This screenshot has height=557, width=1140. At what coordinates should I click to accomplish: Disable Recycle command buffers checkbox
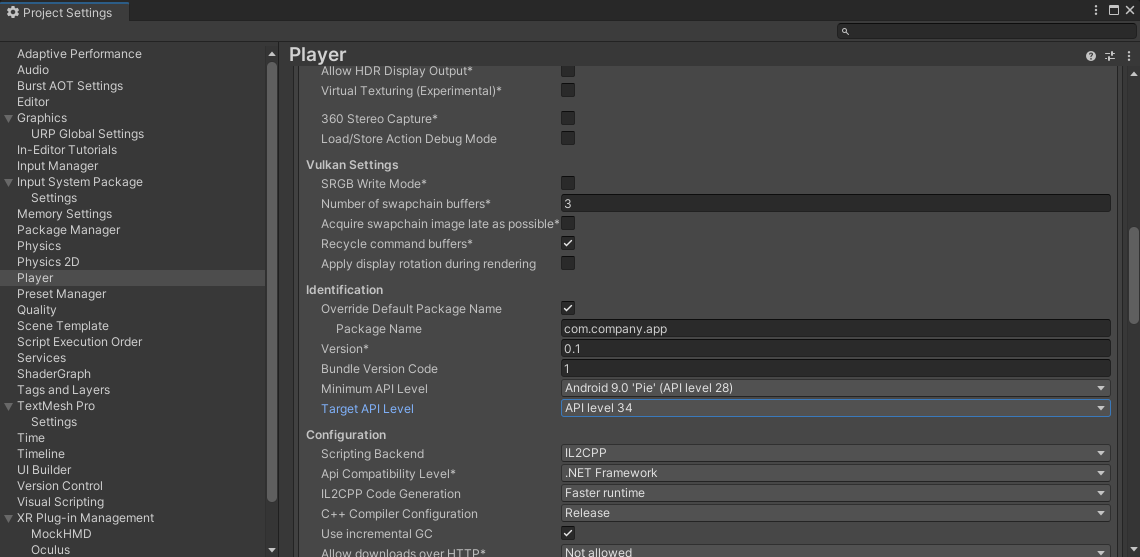pos(568,243)
